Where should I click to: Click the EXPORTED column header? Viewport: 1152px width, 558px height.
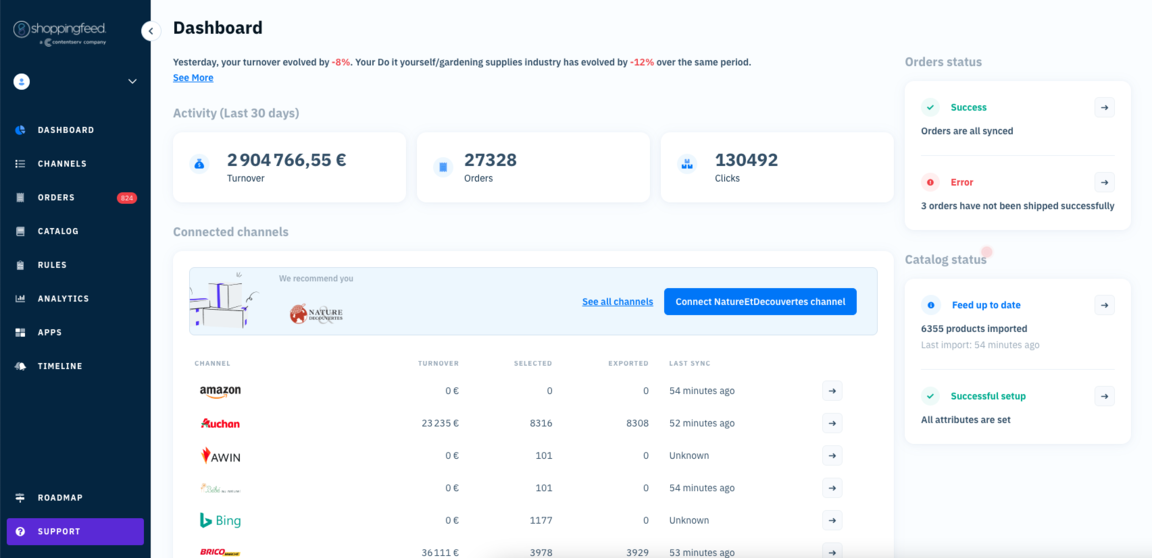point(629,363)
